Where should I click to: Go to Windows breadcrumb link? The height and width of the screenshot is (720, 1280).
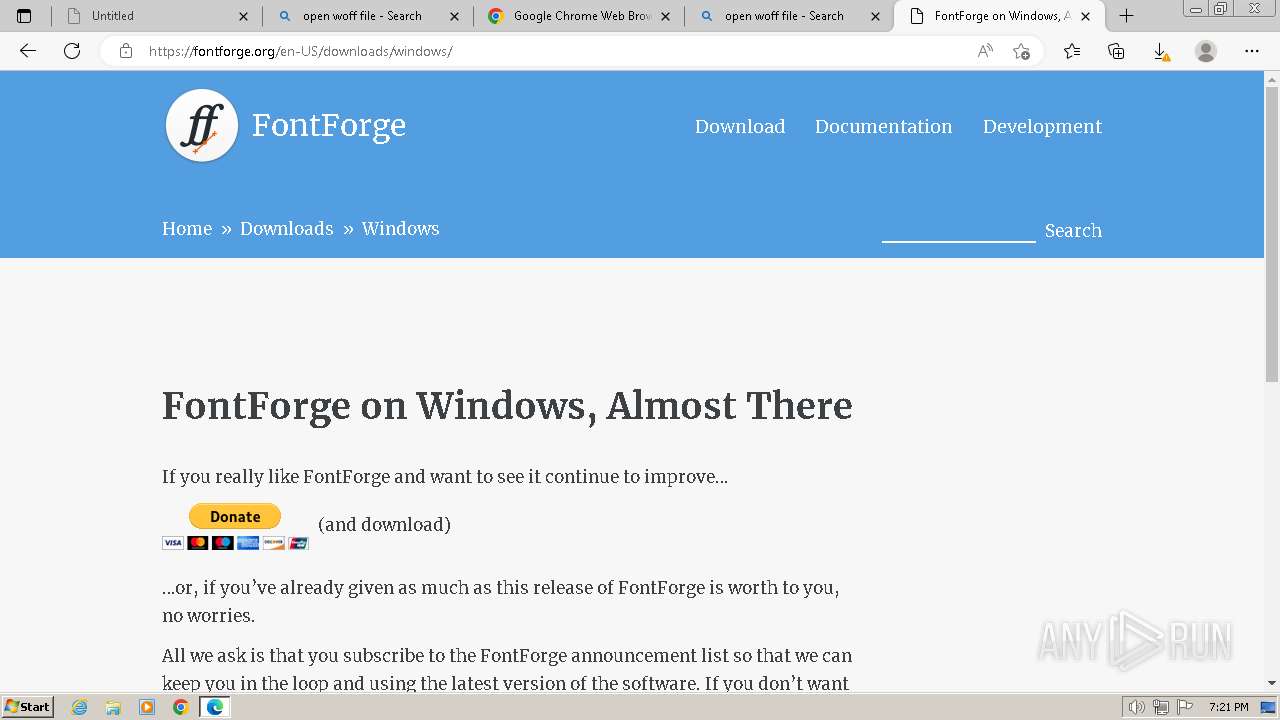click(400, 228)
